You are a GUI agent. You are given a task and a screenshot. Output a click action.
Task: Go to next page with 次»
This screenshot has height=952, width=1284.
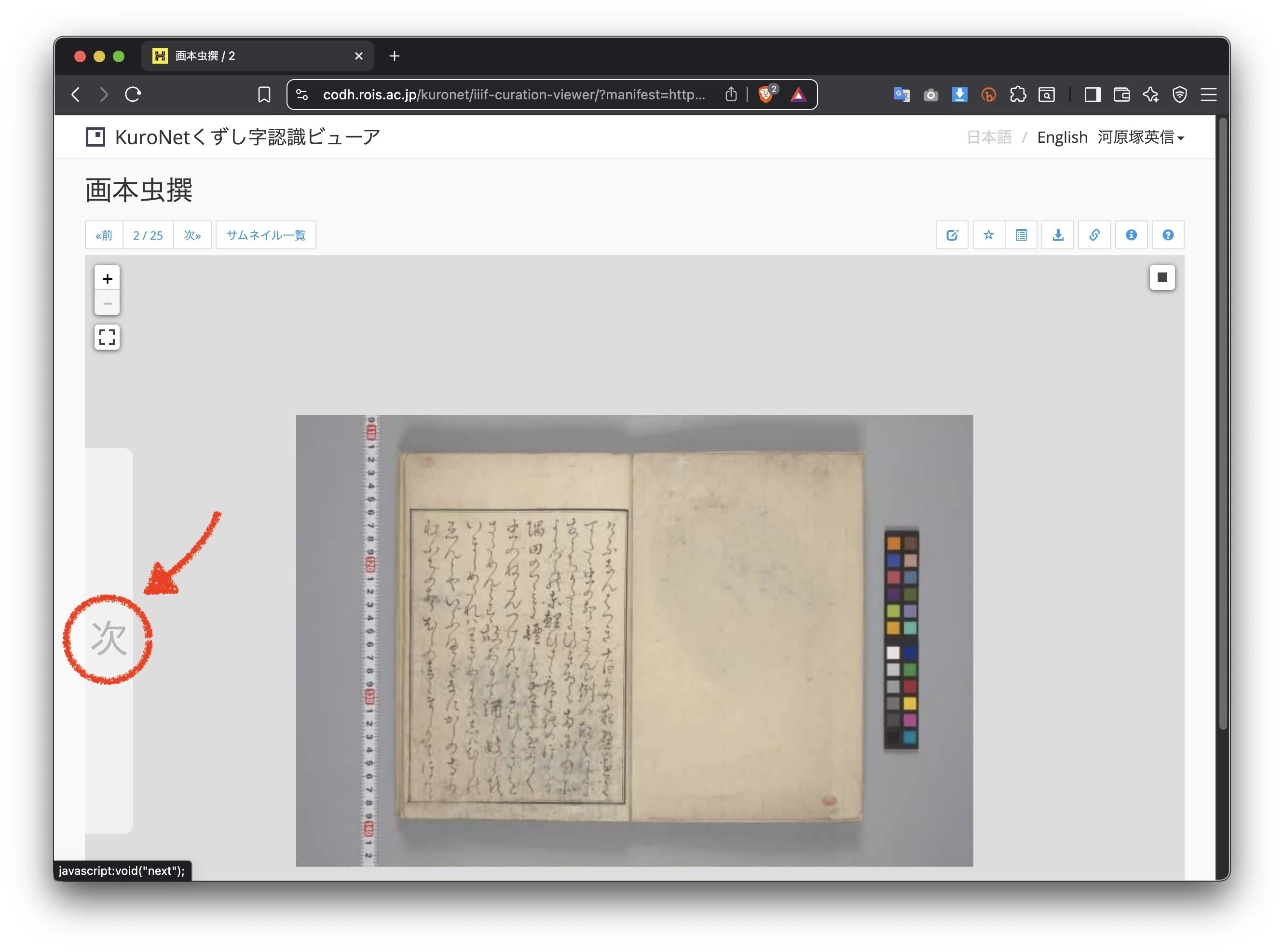coord(192,235)
